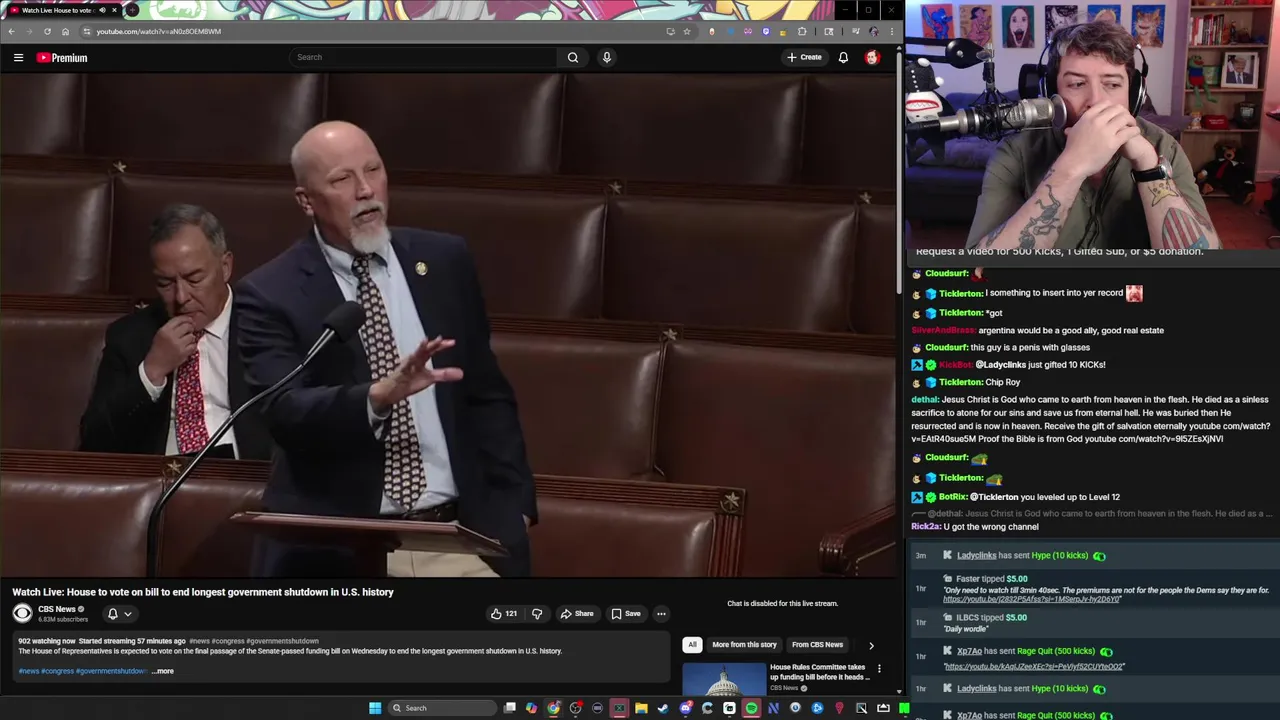The image size is (1280, 720).
Task: Click Rick2a username in stream chat
Action: [x=926, y=527]
